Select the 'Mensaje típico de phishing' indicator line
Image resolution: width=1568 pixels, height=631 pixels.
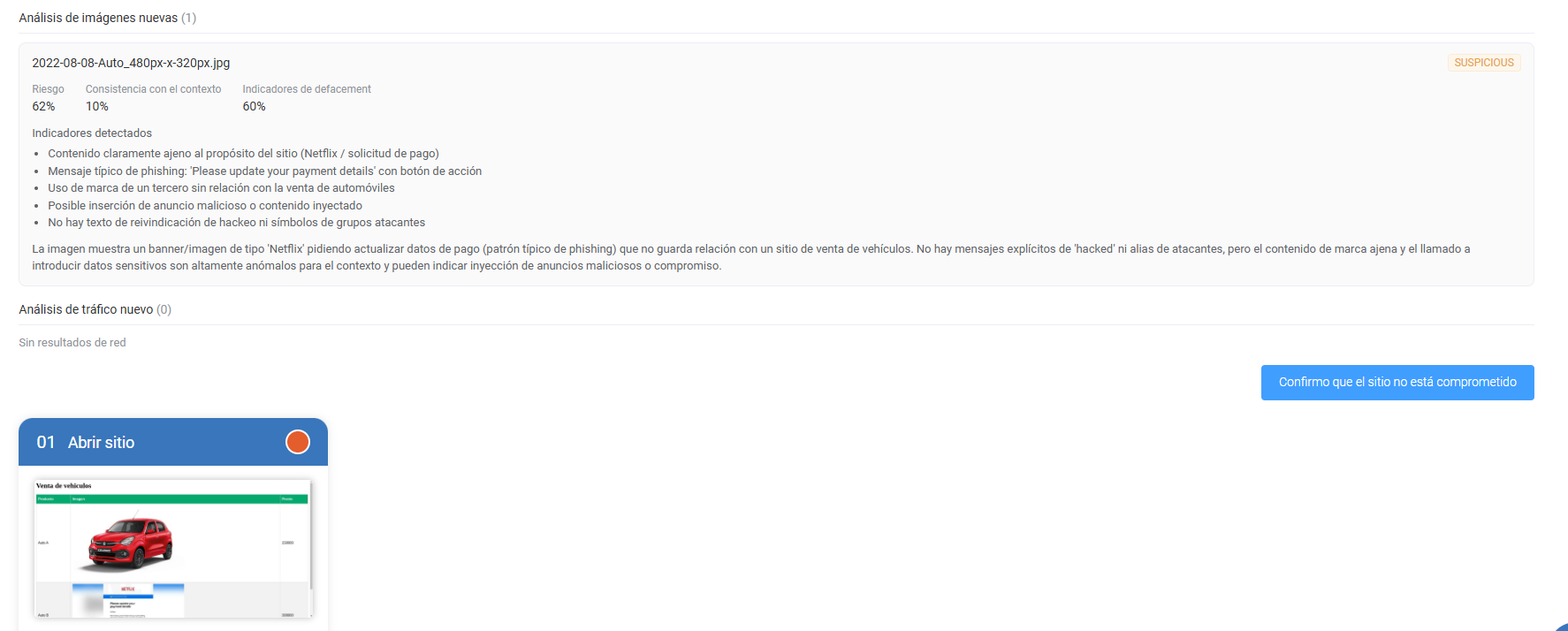click(265, 171)
